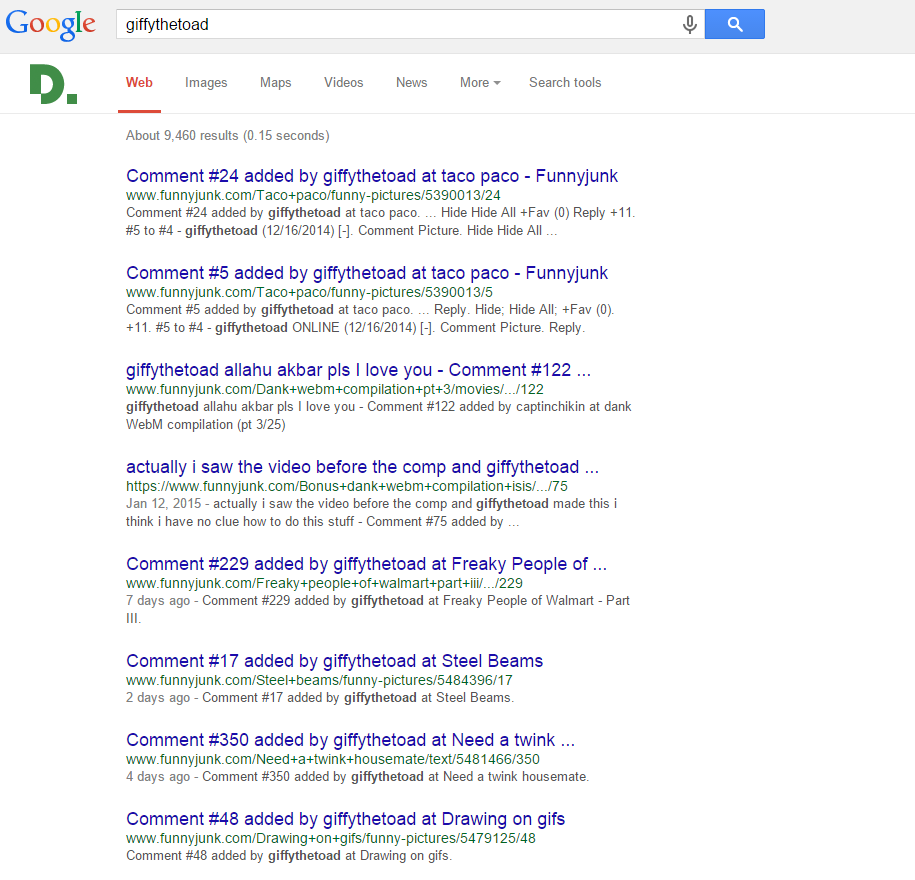915x880 pixels.
Task: Click the green D. logo
Action: pyautogui.click(x=53, y=84)
